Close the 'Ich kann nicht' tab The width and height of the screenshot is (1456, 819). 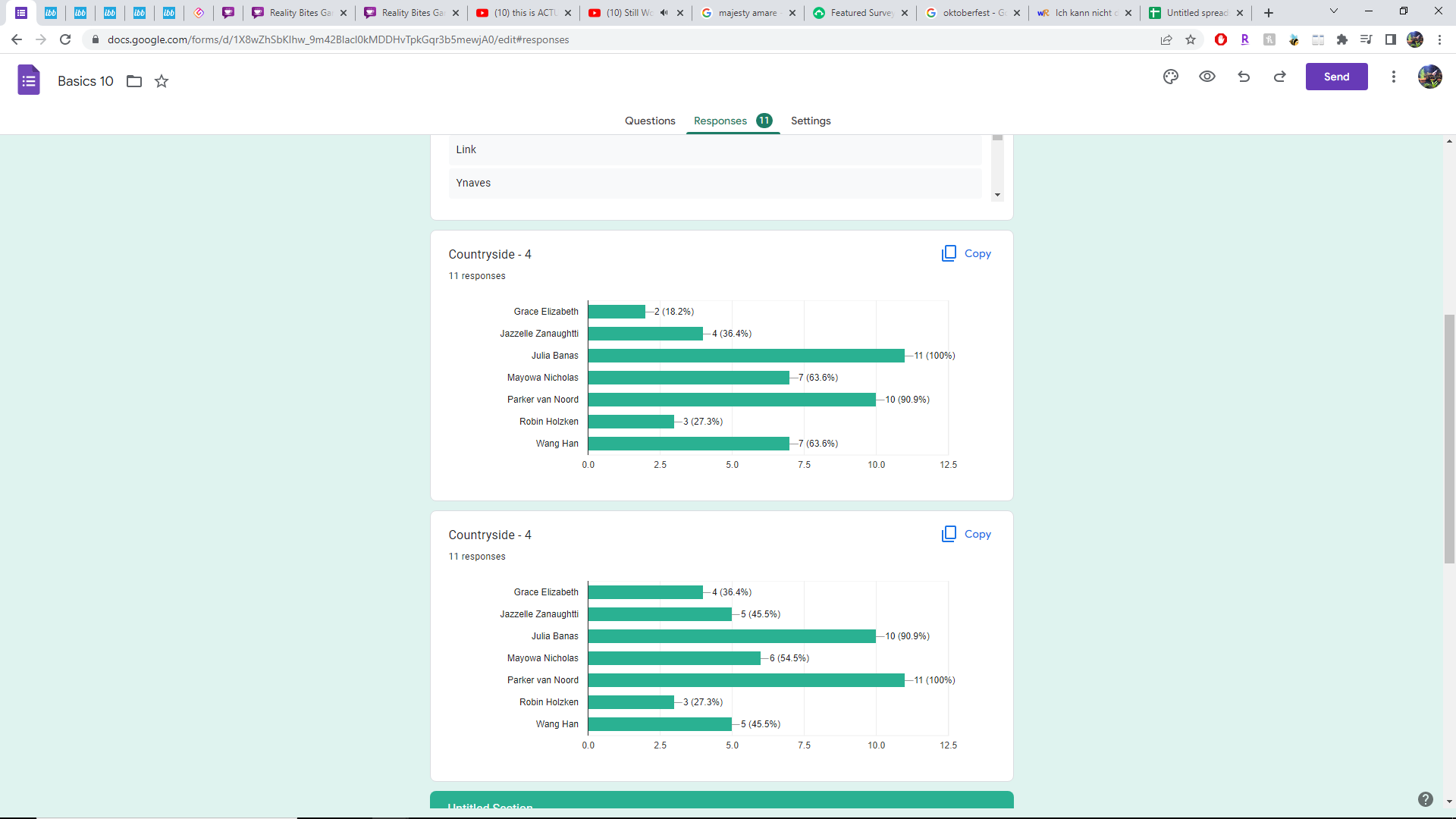(1128, 13)
